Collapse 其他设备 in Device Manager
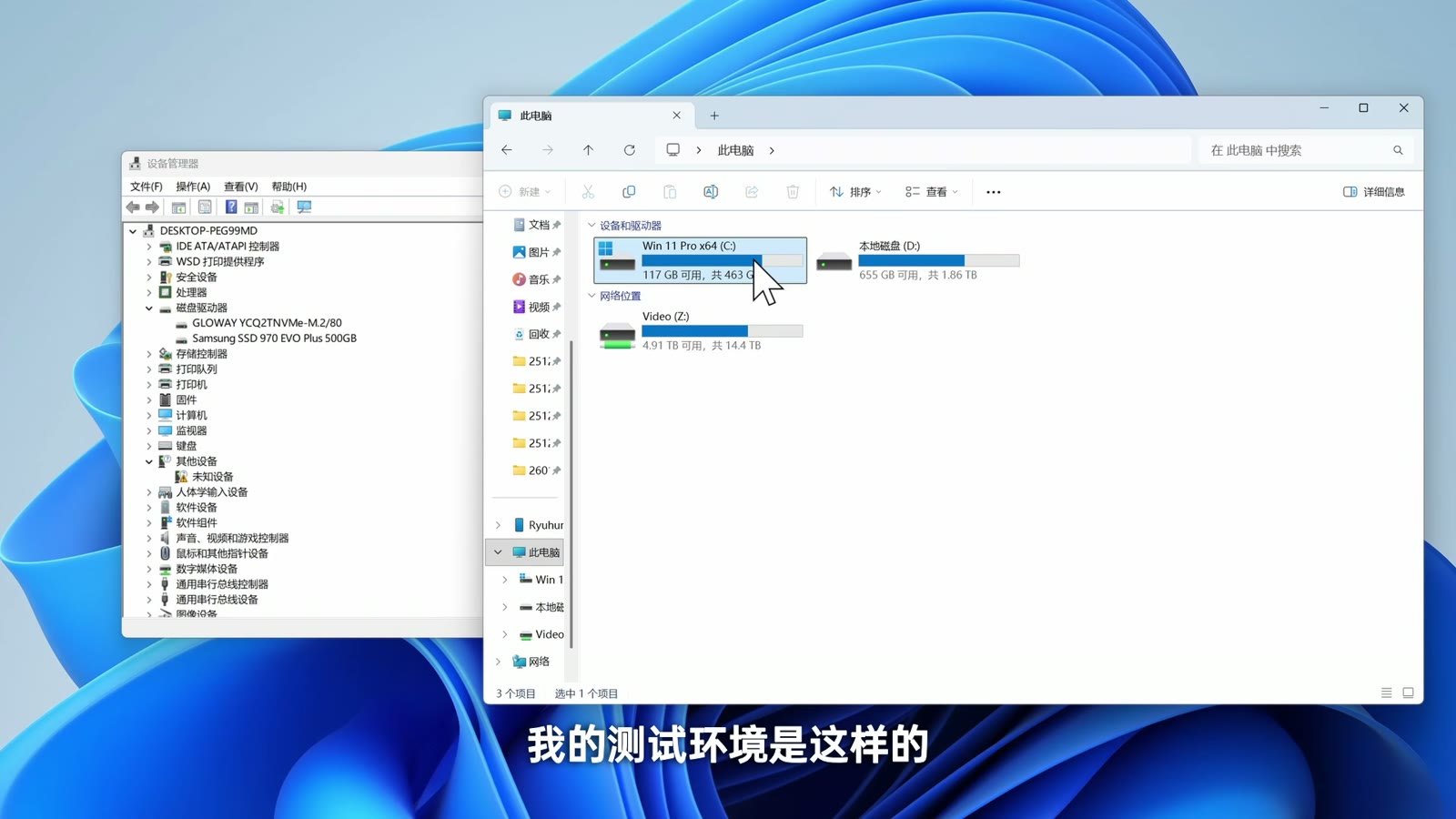This screenshot has width=1456, height=819. click(149, 462)
